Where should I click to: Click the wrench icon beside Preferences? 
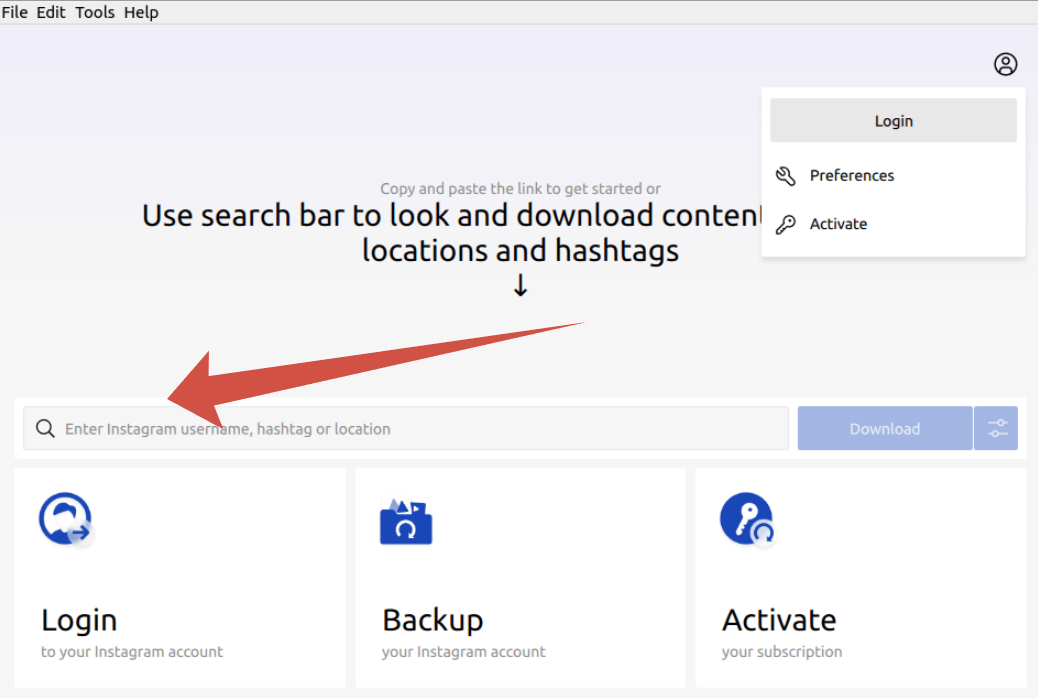click(786, 176)
